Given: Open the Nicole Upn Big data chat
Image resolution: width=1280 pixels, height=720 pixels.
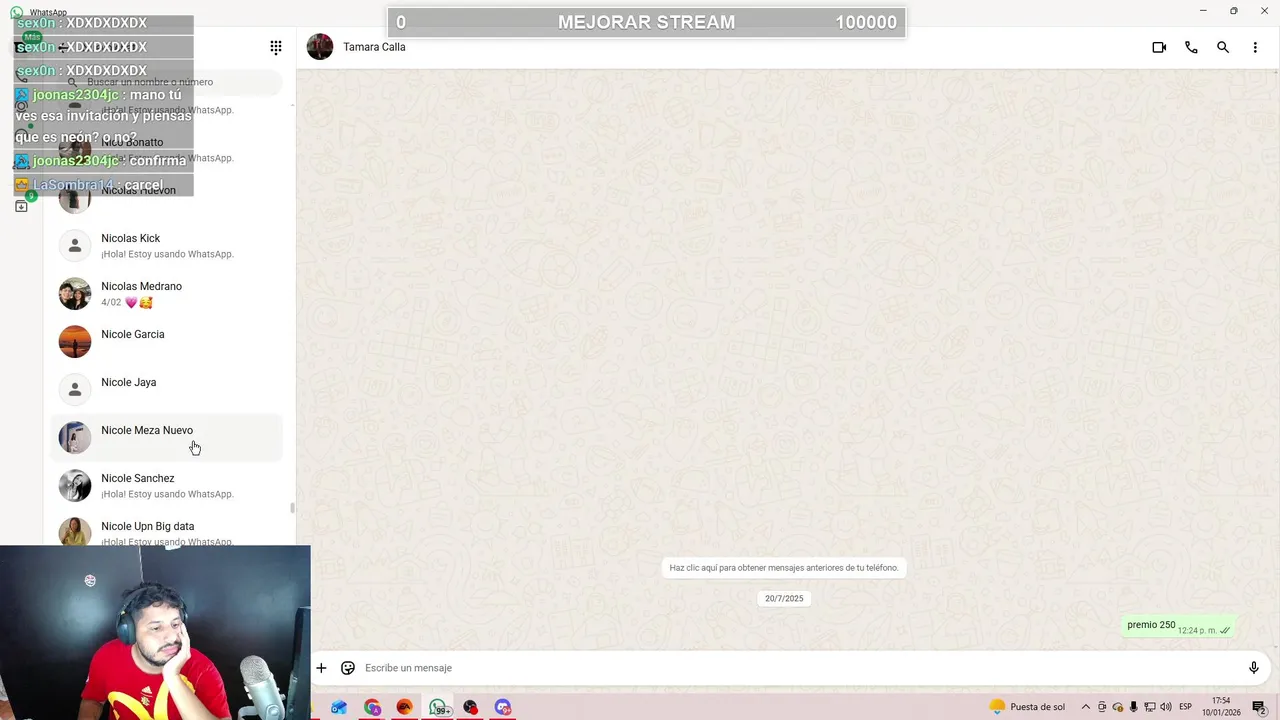Looking at the screenshot, I should (167, 530).
